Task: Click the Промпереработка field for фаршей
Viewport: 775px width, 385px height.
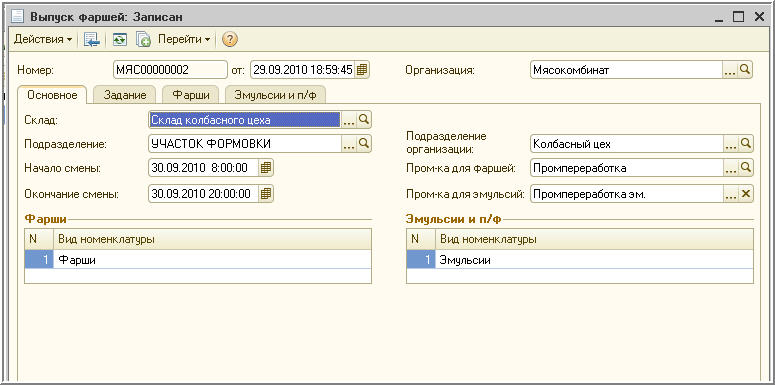Action: pos(626,168)
